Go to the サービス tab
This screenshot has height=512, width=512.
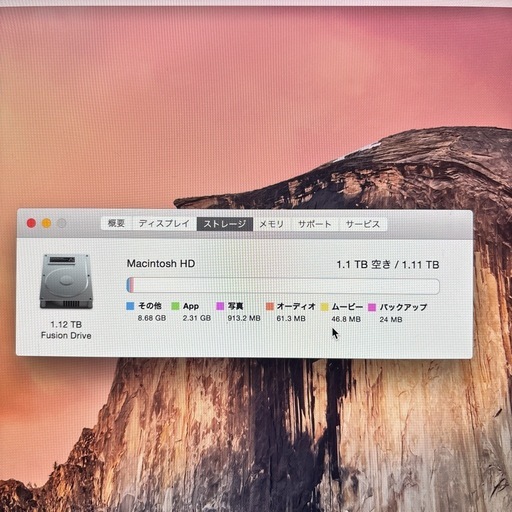(363, 224)
